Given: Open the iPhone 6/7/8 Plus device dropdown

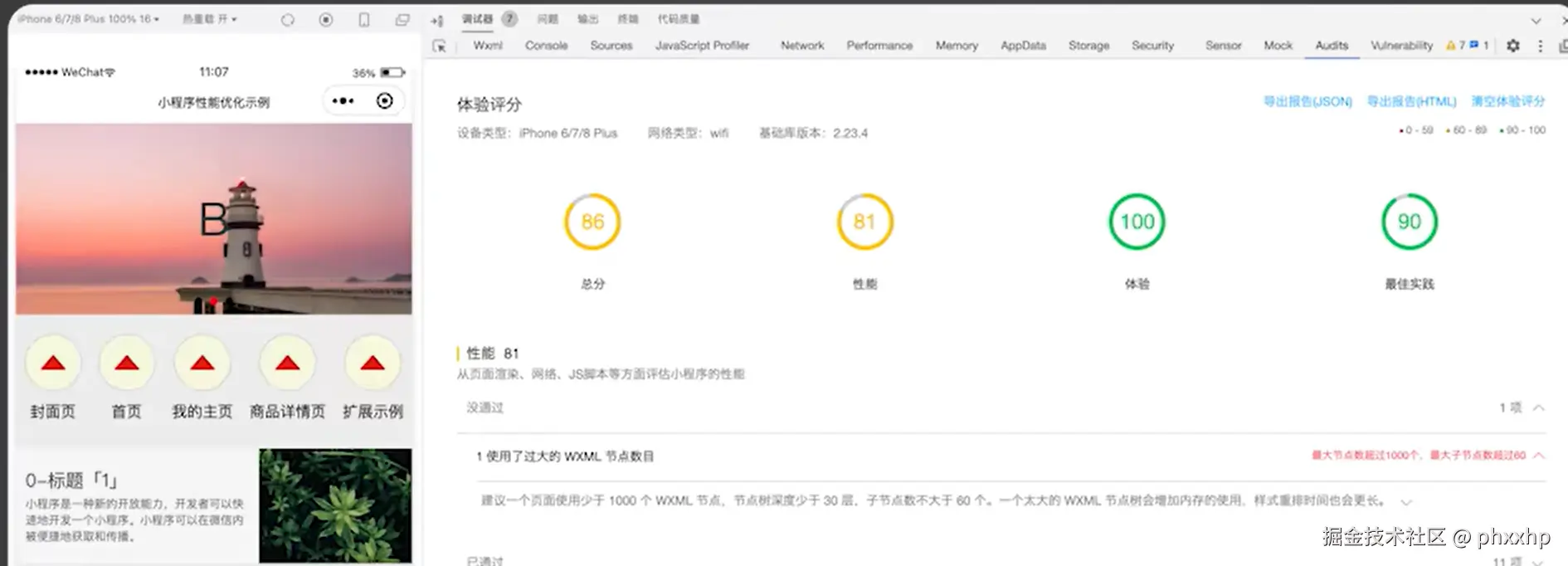Looking at the screenshot, I should coord(88,18).
